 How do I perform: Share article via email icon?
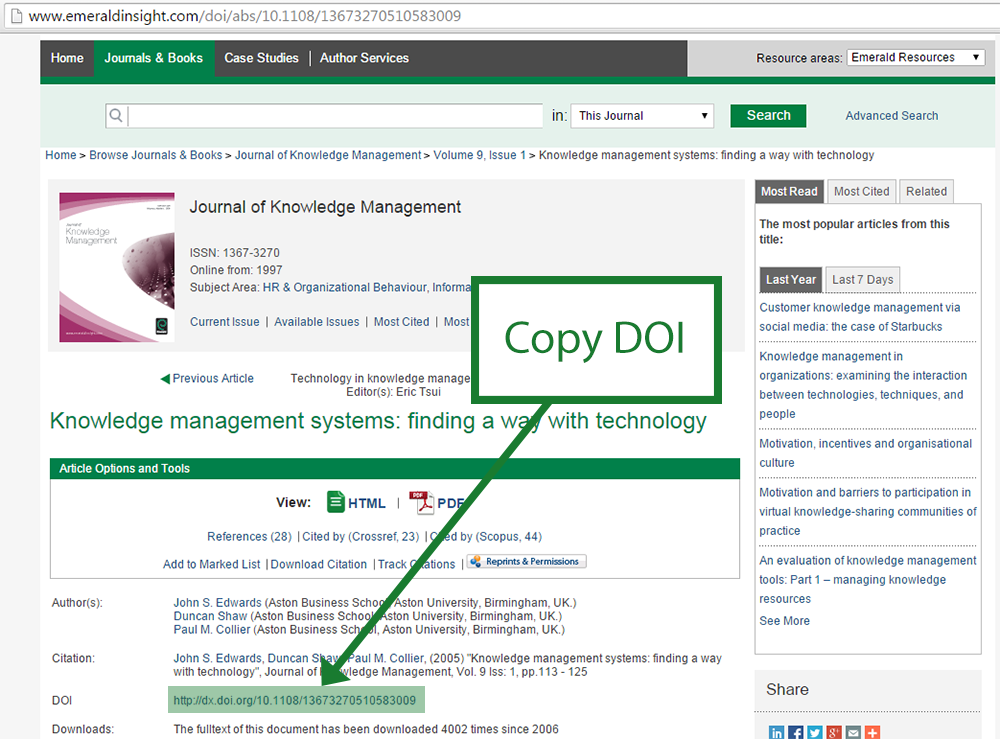pyautogui.click(x=853, y=733)
